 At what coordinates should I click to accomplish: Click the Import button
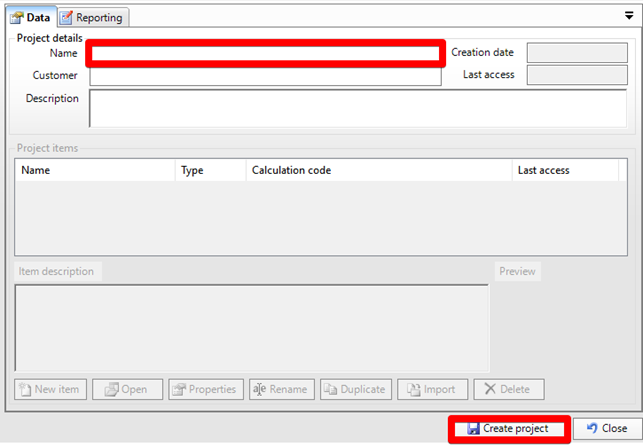433,389
